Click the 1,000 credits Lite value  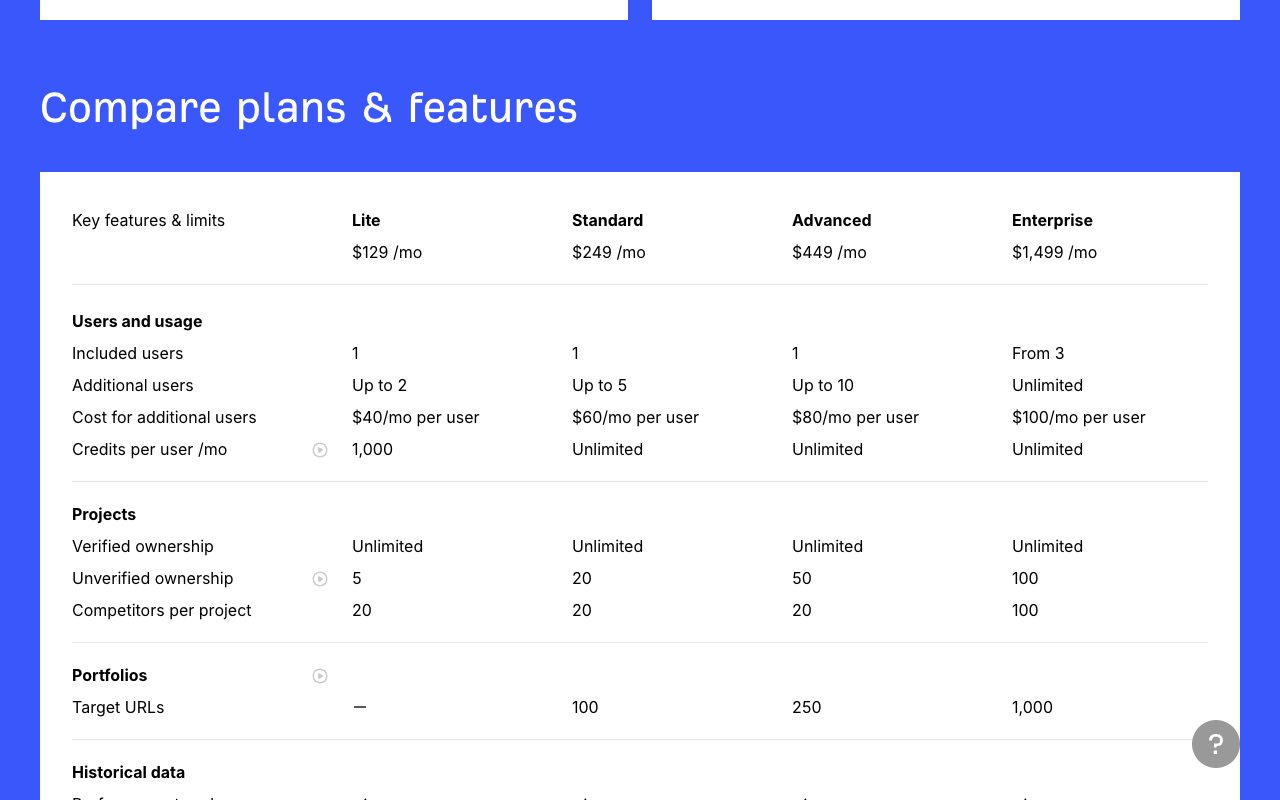(x=372, y=449)
